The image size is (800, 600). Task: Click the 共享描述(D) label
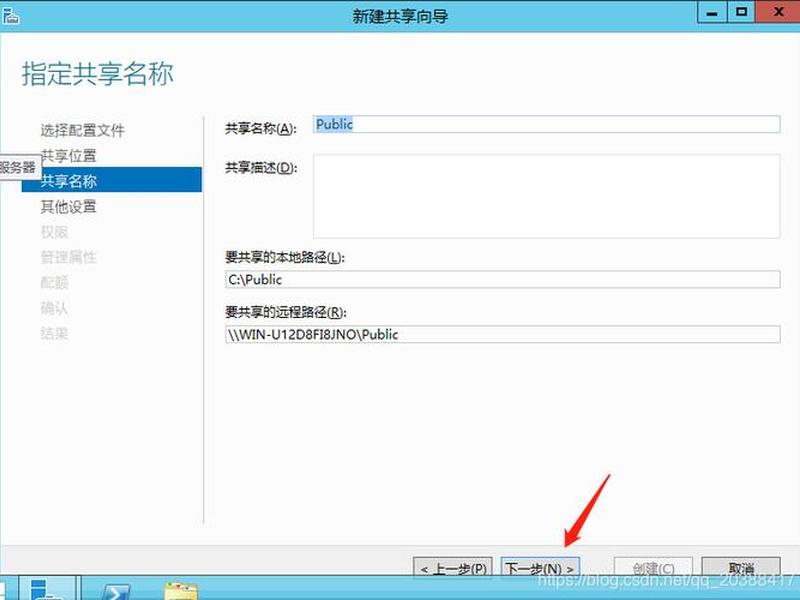coord(261,168)
